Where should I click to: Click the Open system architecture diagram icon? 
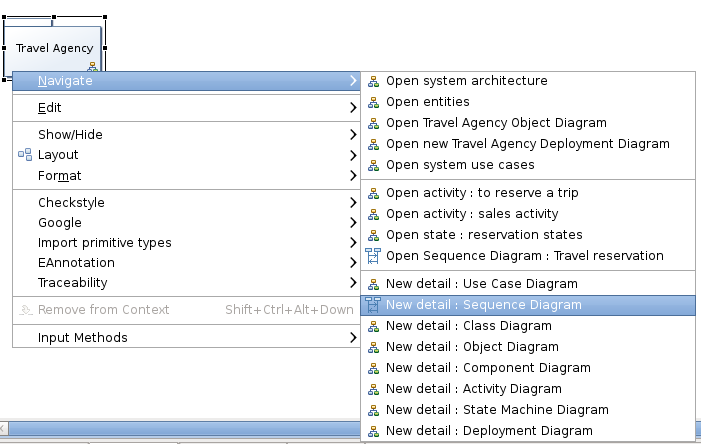click(x=373, y=81)
